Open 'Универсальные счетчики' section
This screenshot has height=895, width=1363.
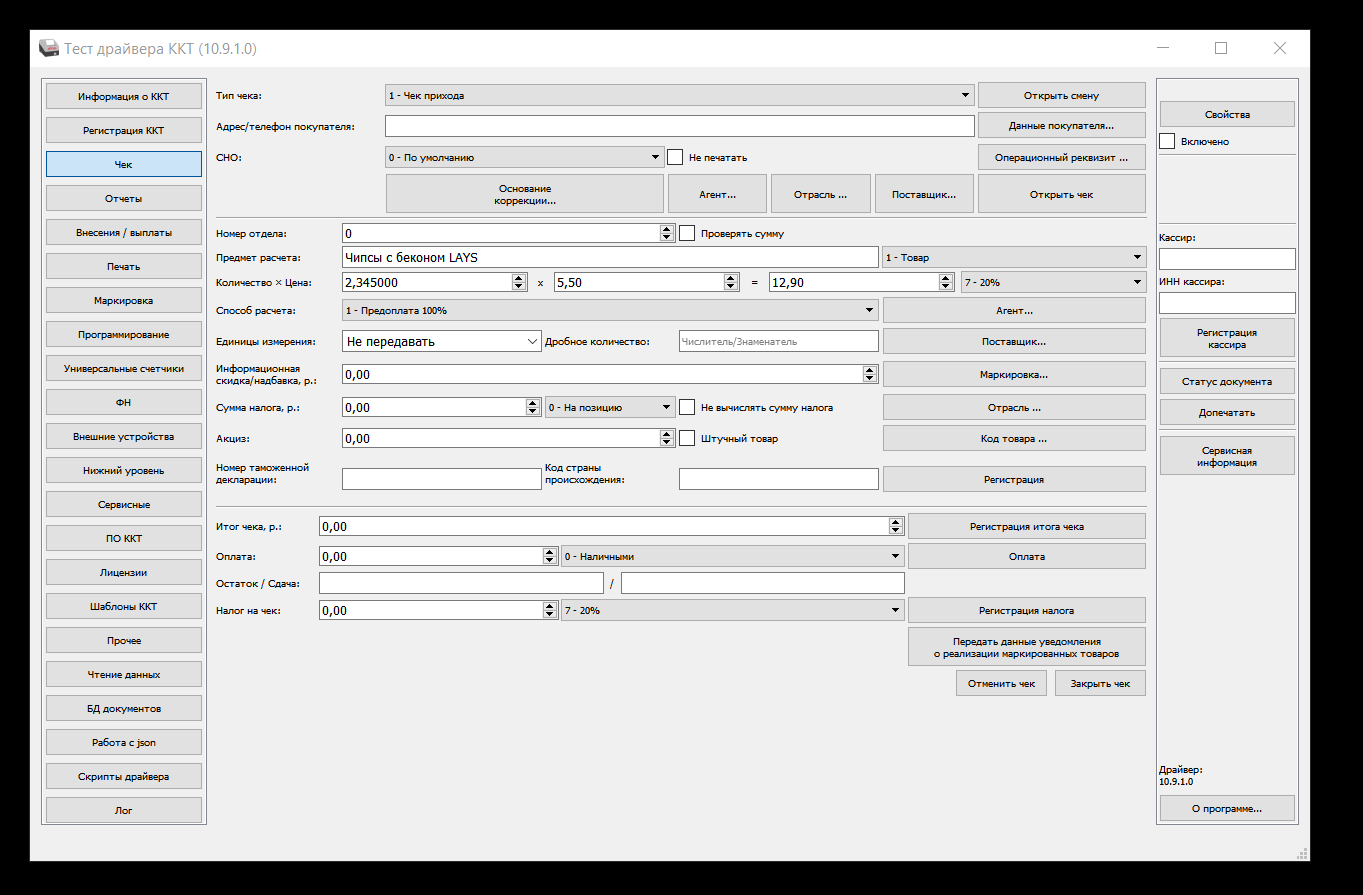click(124, 368)
